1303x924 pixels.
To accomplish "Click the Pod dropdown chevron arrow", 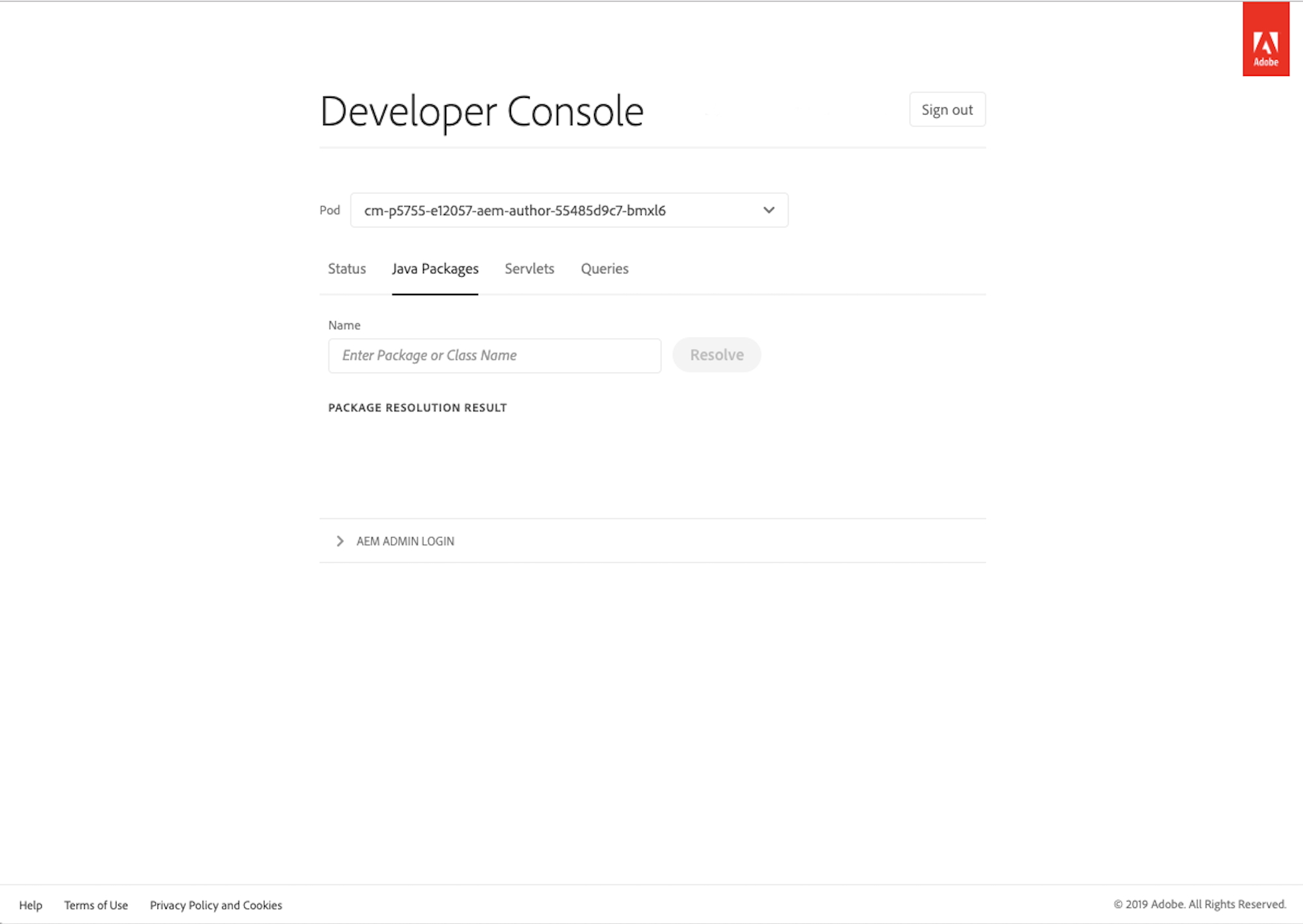I will point(768,210).
